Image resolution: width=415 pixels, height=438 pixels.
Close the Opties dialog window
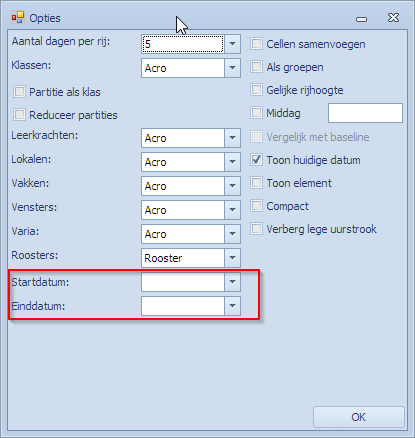point(393,18)
